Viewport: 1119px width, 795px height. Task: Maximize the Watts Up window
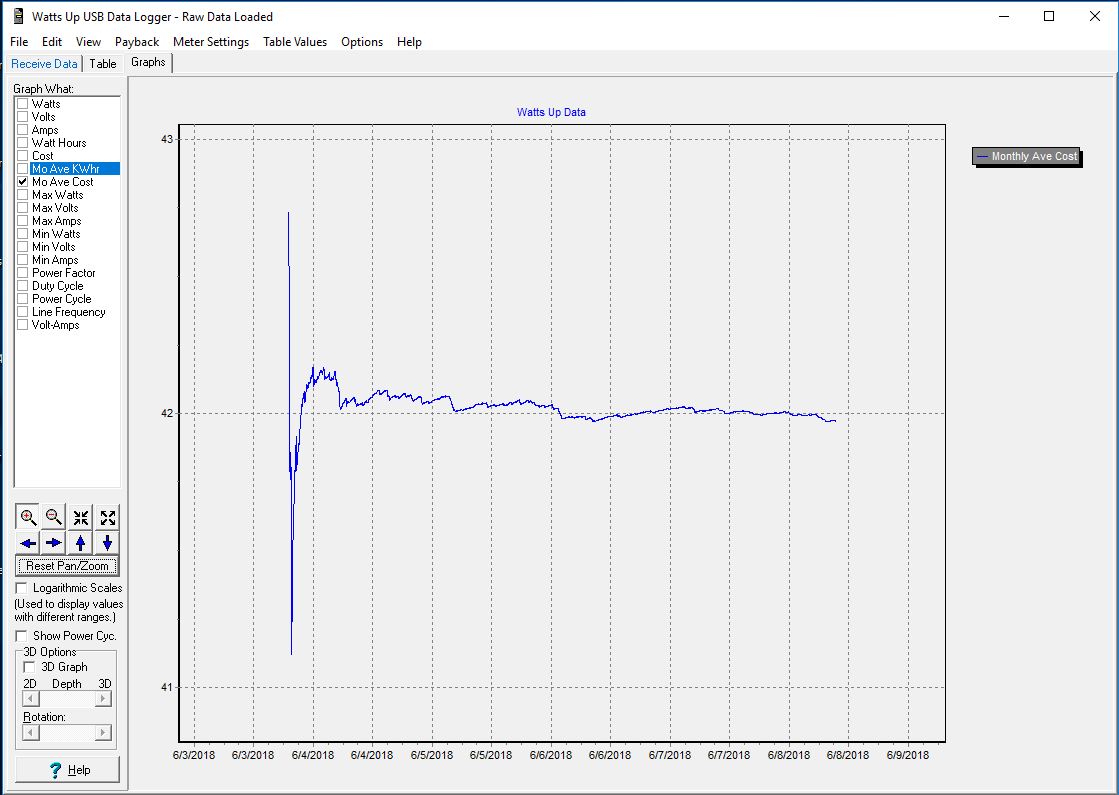(x=1049, y=16)
